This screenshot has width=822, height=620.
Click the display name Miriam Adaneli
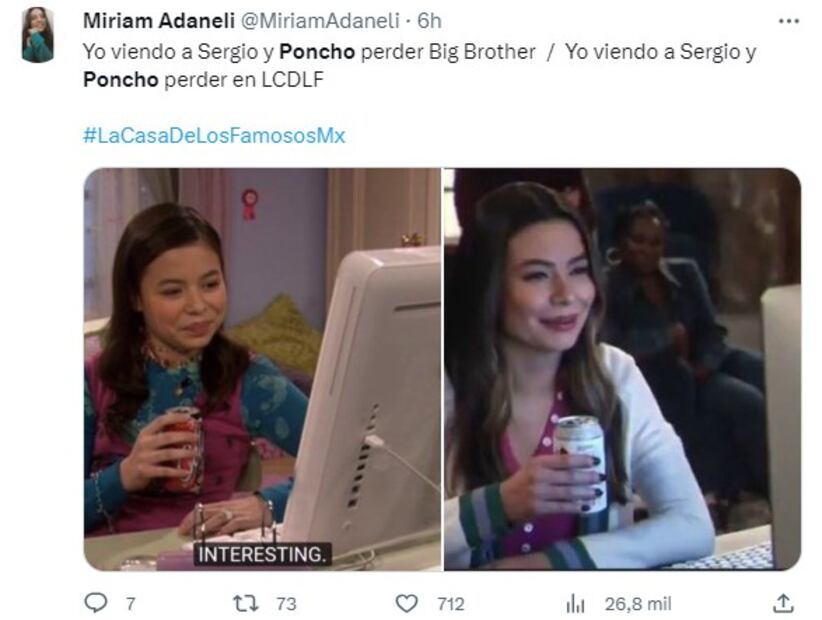pyautogui.click(x=159, y=21)
